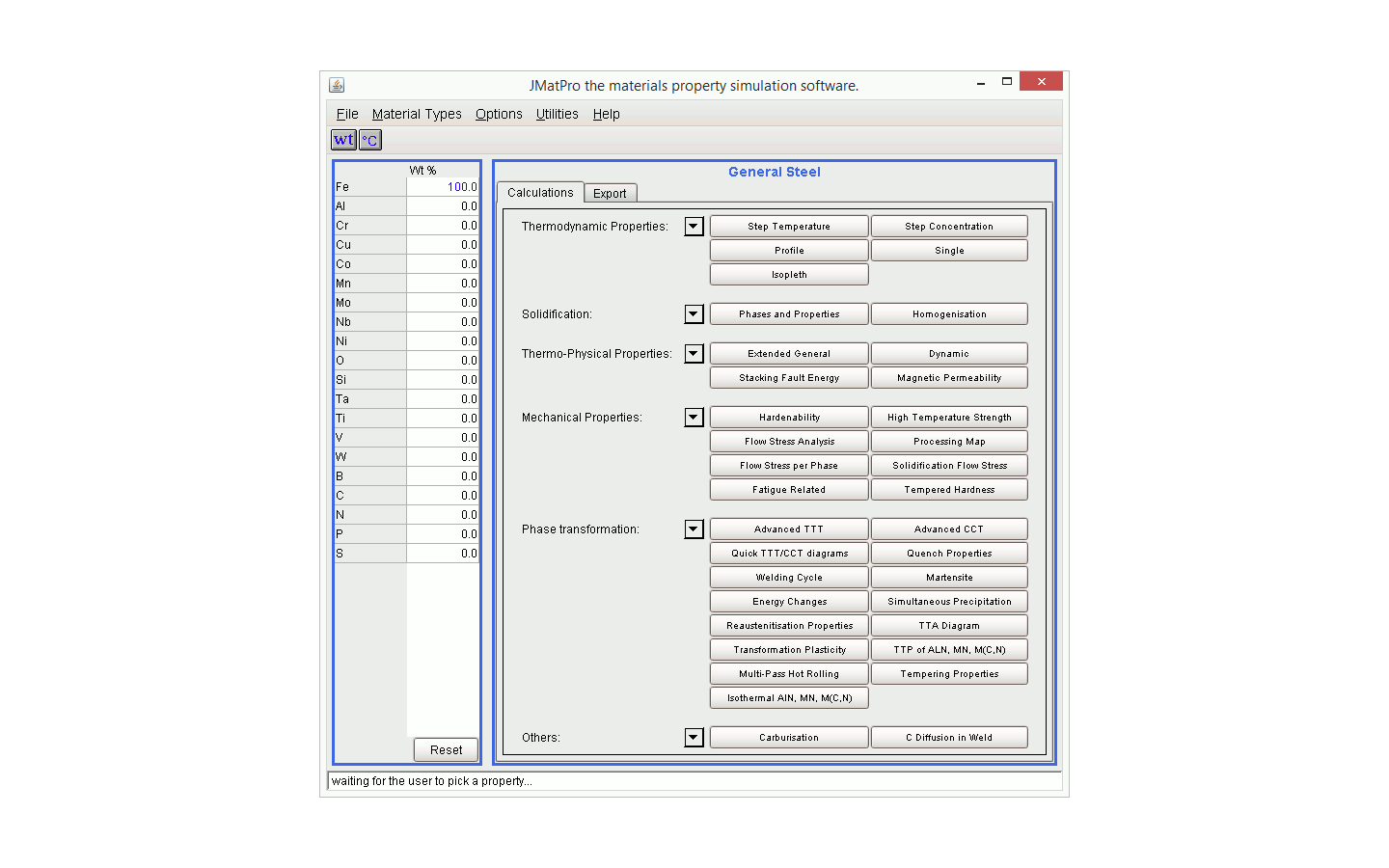Expand the Thermo-Physical Properties dropdown arrow
Image resolution: width=1389 pixels, height=868 pixels.
pos(694,354)
